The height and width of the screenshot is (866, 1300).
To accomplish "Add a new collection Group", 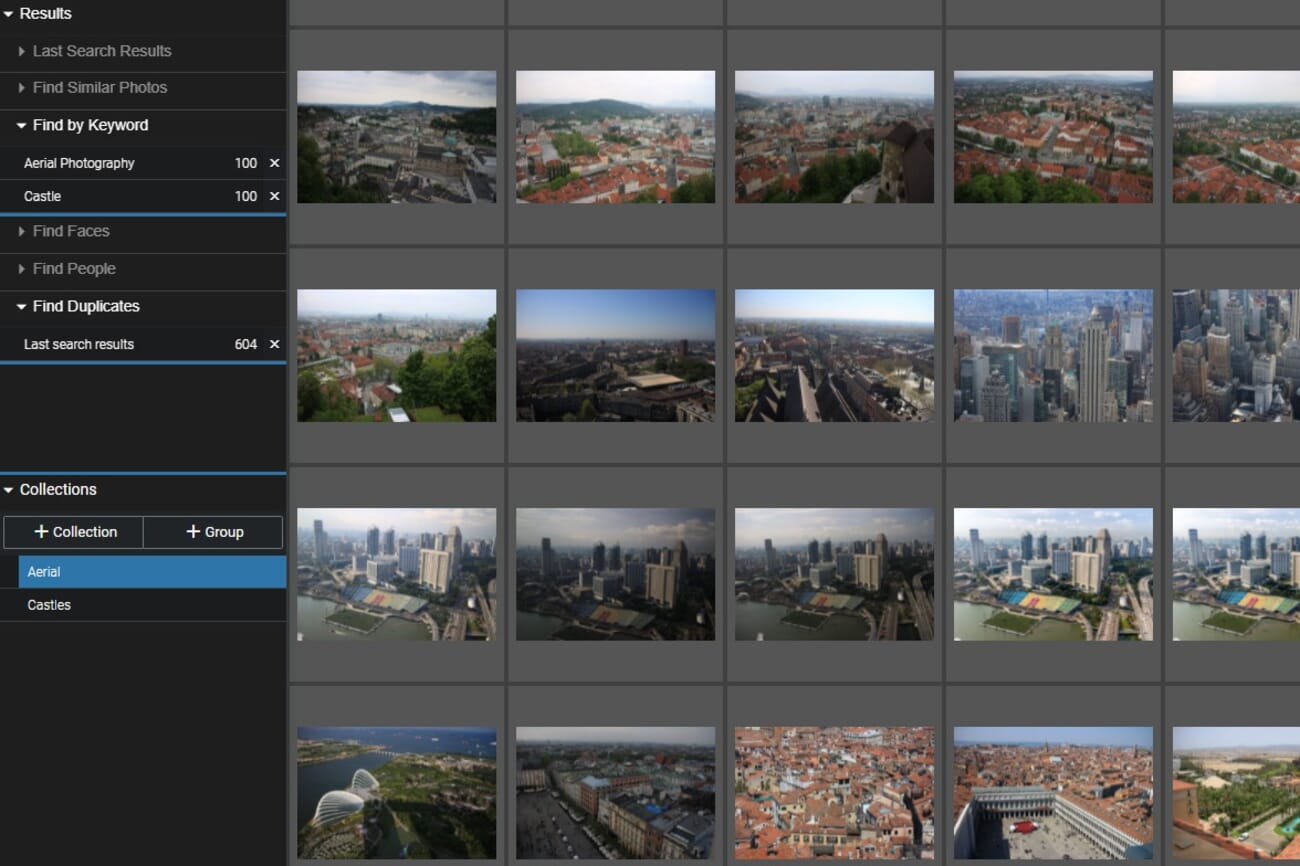I will pyautogui.click(x=213, y=532).
